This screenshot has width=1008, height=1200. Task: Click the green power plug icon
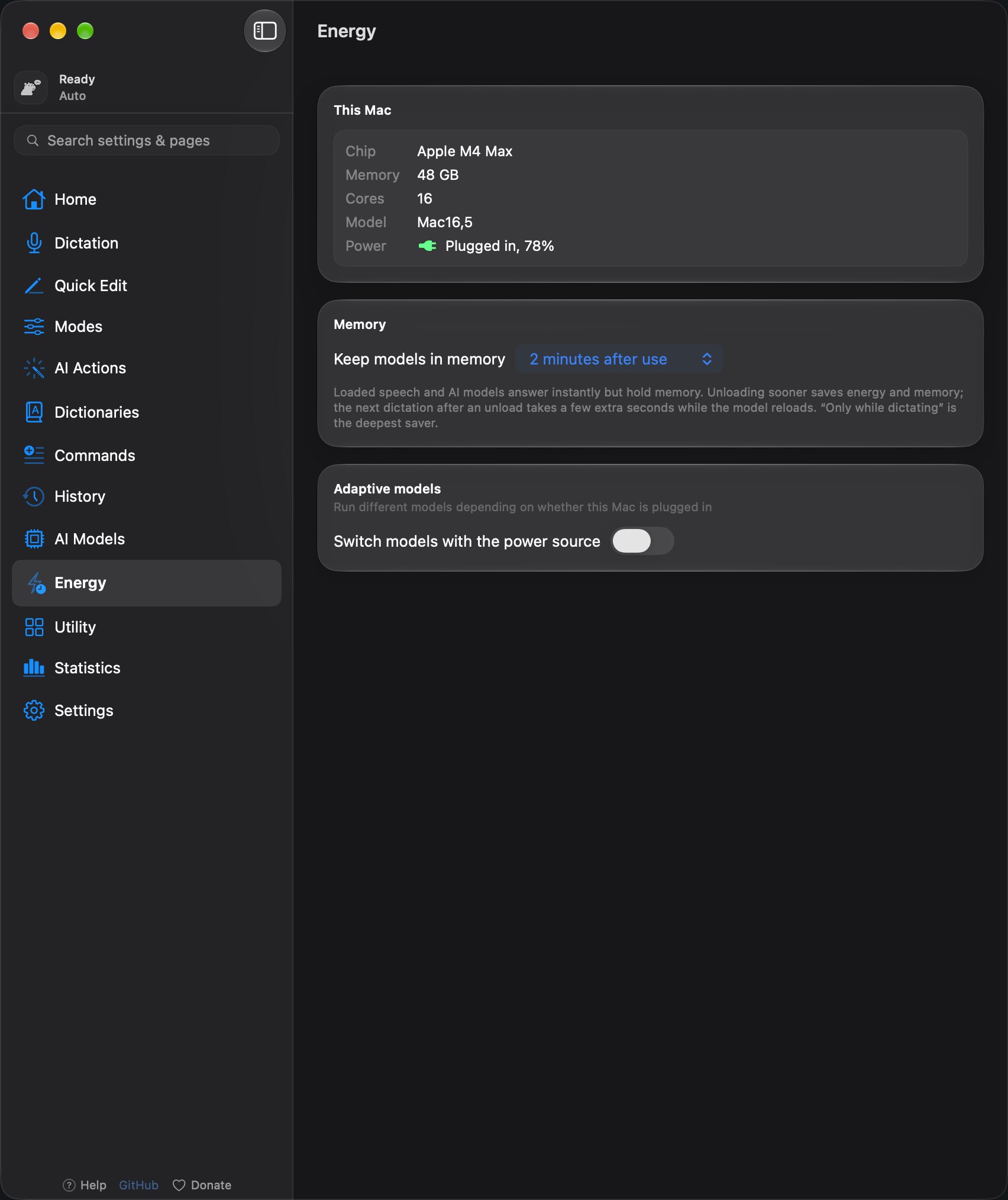(x=427, y=246)
